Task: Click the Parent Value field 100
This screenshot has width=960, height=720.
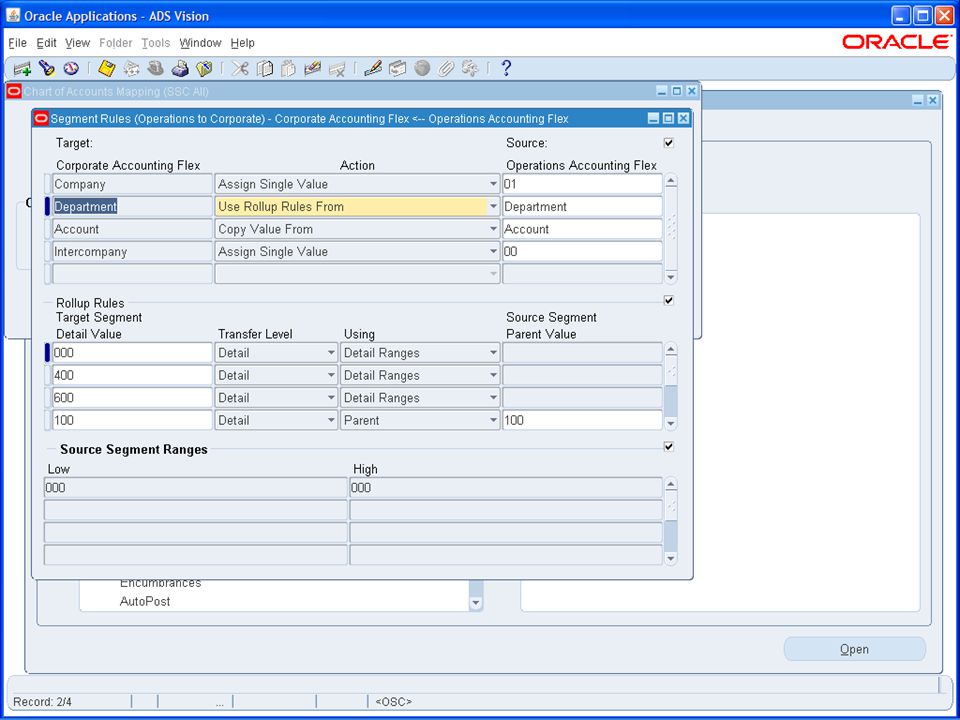Action: coord(582,421)
